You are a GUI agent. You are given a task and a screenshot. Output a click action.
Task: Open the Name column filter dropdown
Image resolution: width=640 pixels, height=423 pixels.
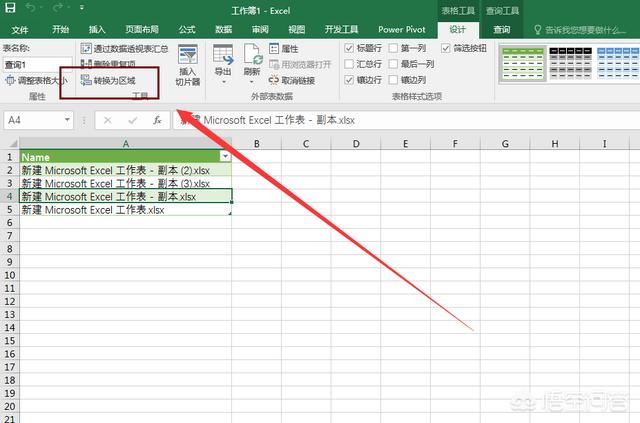click(225, 156)
